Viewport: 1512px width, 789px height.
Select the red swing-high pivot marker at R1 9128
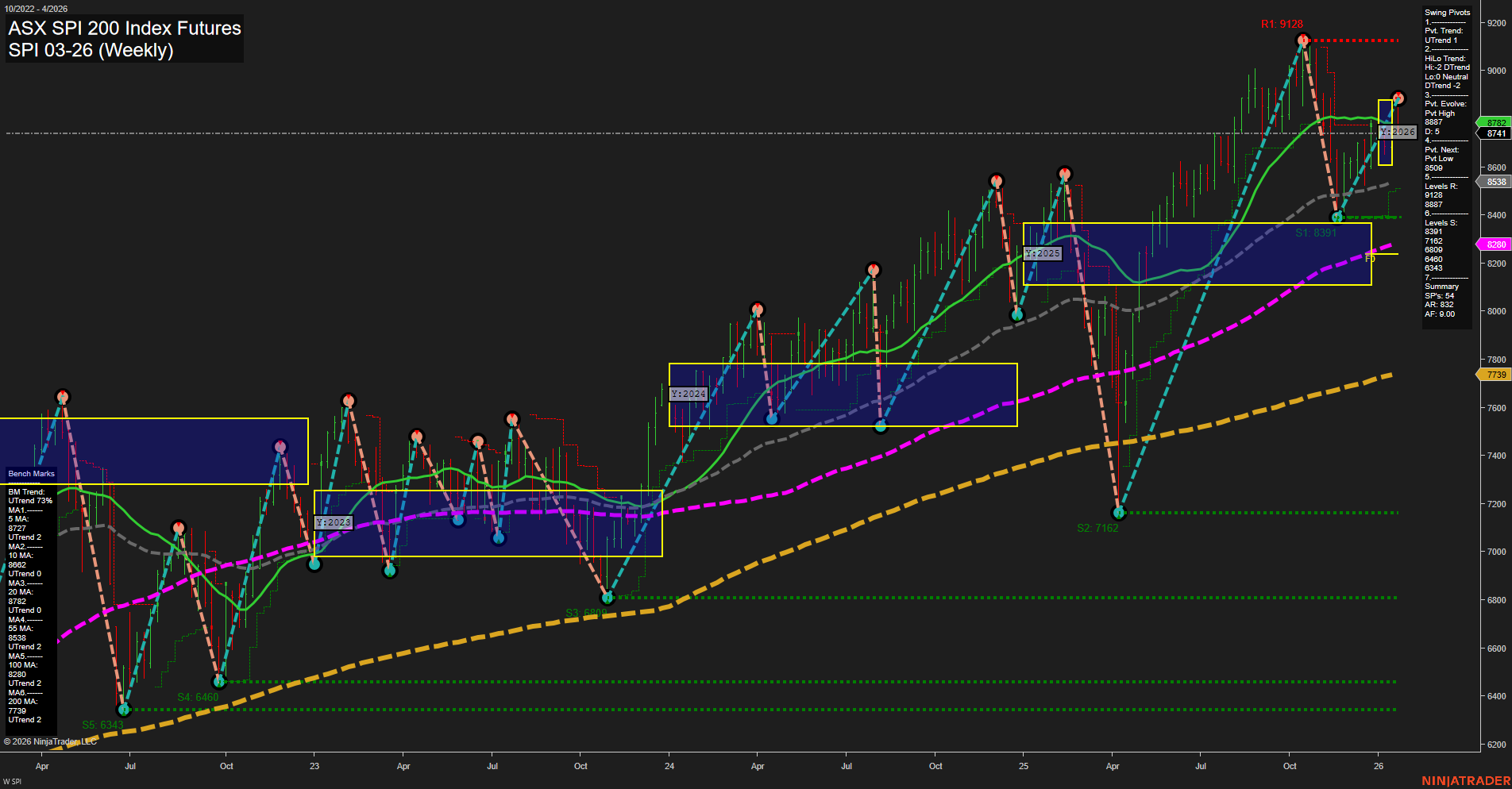tap(1303, 38)
